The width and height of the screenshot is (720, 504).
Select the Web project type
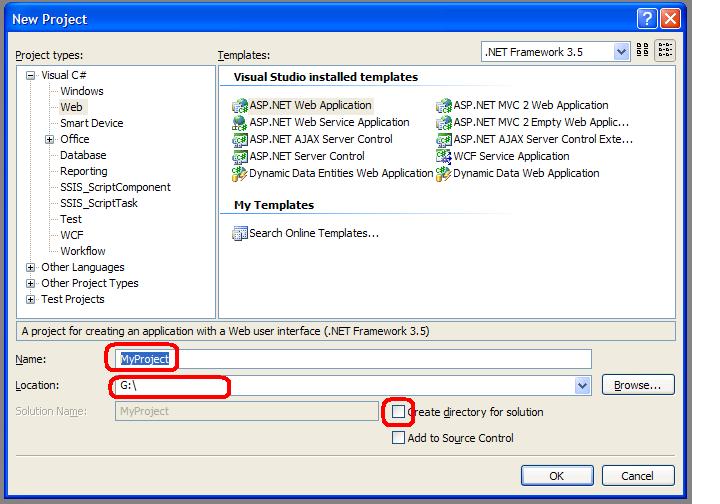(71, 107)
